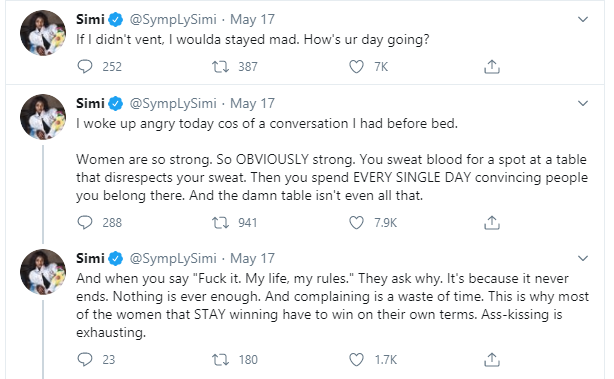The image size is (614, 379).
Task: Open @SympLySimi handle on the first tweet
Action: coord(173,19)
